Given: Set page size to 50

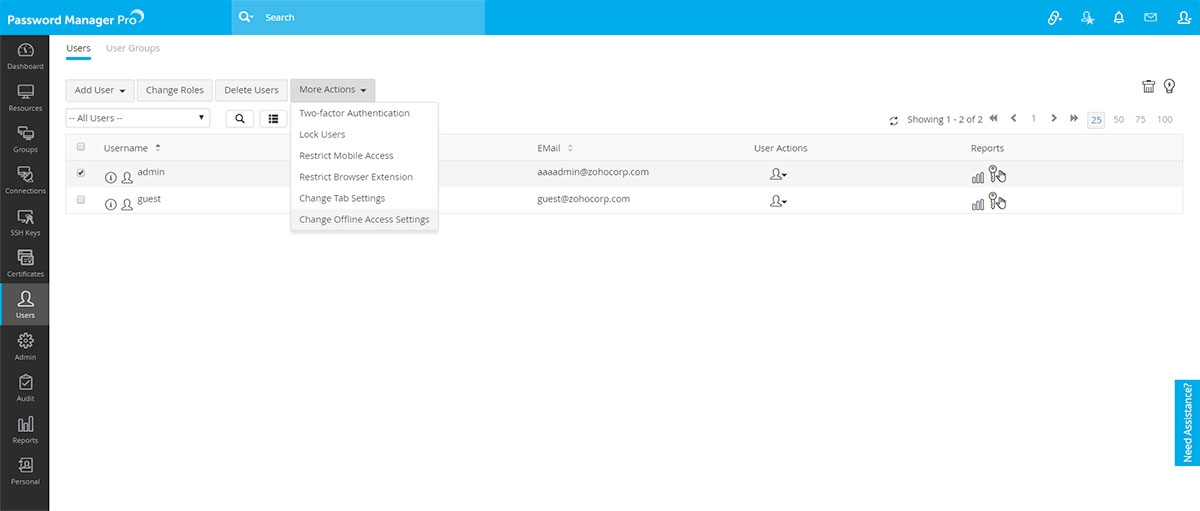Looking at the screenshot, I should tap(1118, 119).
